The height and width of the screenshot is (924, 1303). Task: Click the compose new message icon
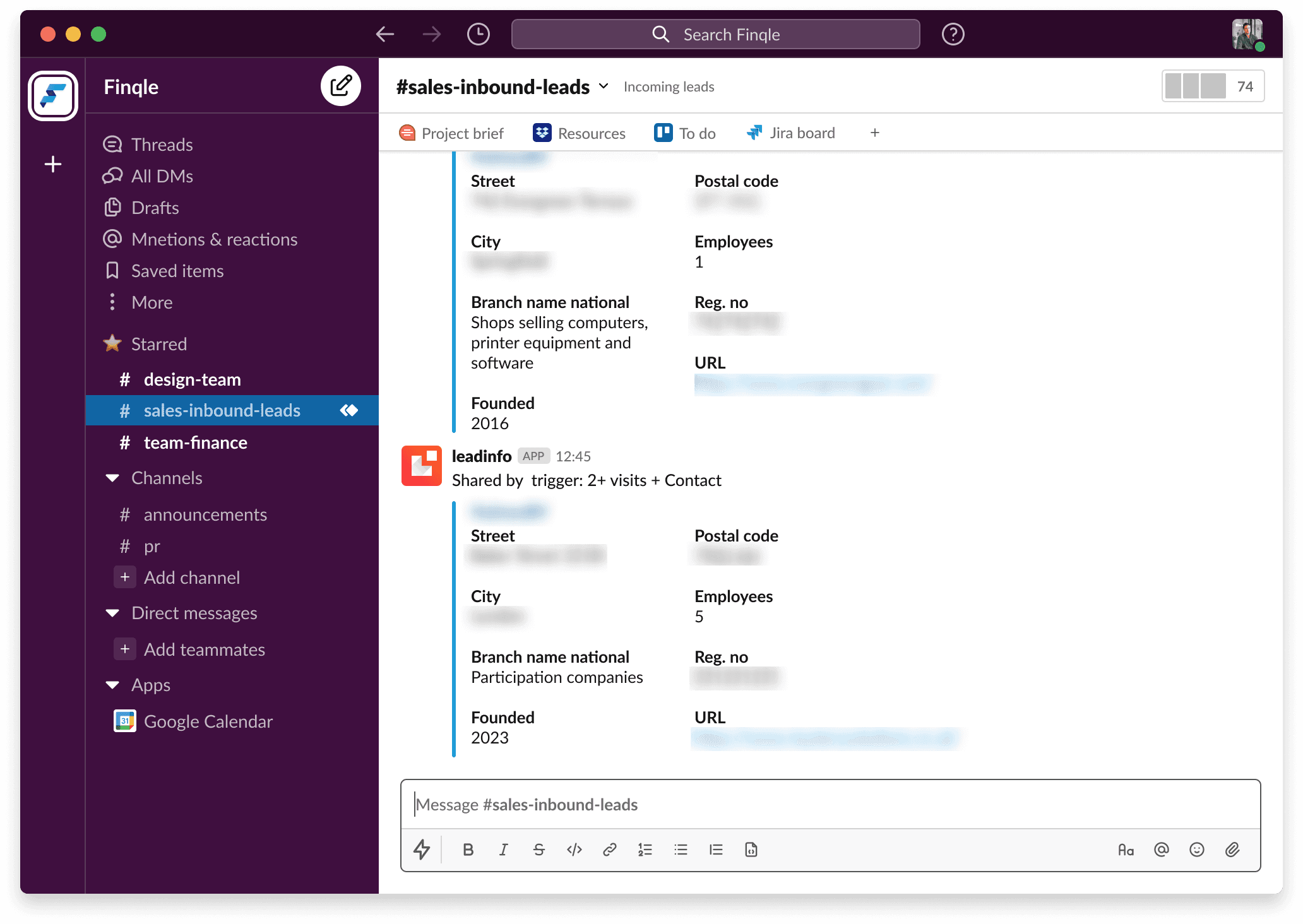click(x=340, y=86)
